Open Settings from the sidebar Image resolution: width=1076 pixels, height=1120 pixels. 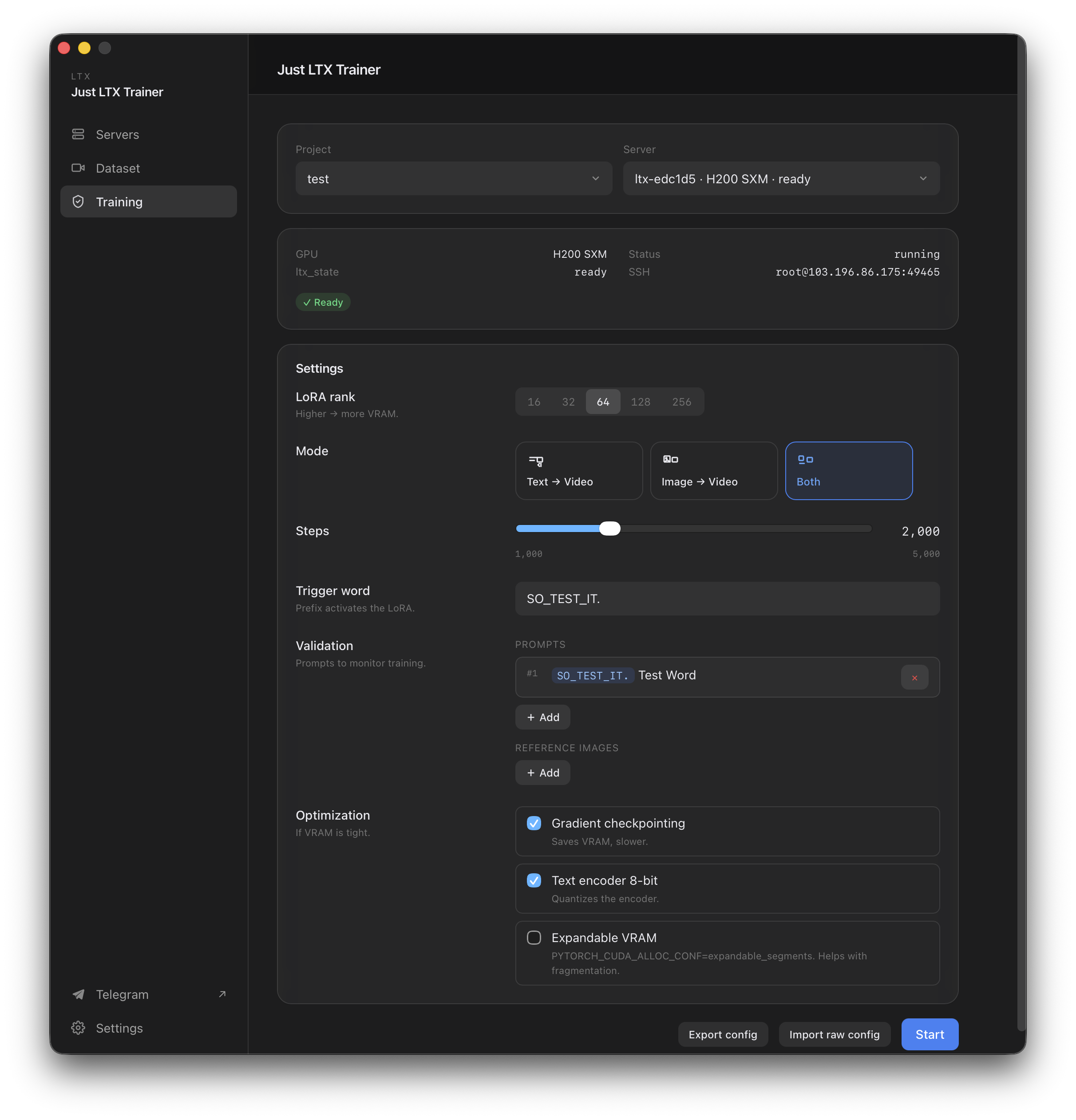click(x=149, y=1028)
